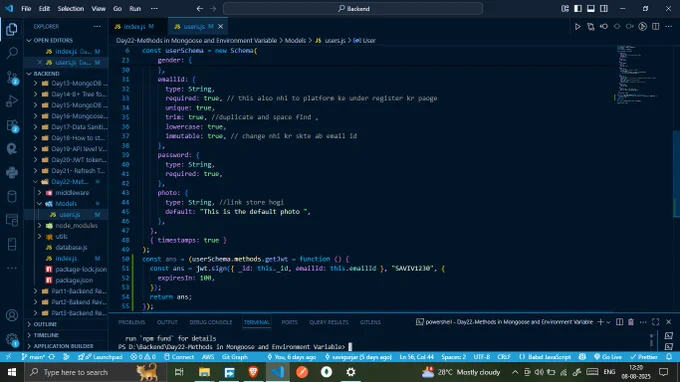Open Manage gear icon in activity bar
This screenshot has height=382, width=680.
(x=12, y=340)
